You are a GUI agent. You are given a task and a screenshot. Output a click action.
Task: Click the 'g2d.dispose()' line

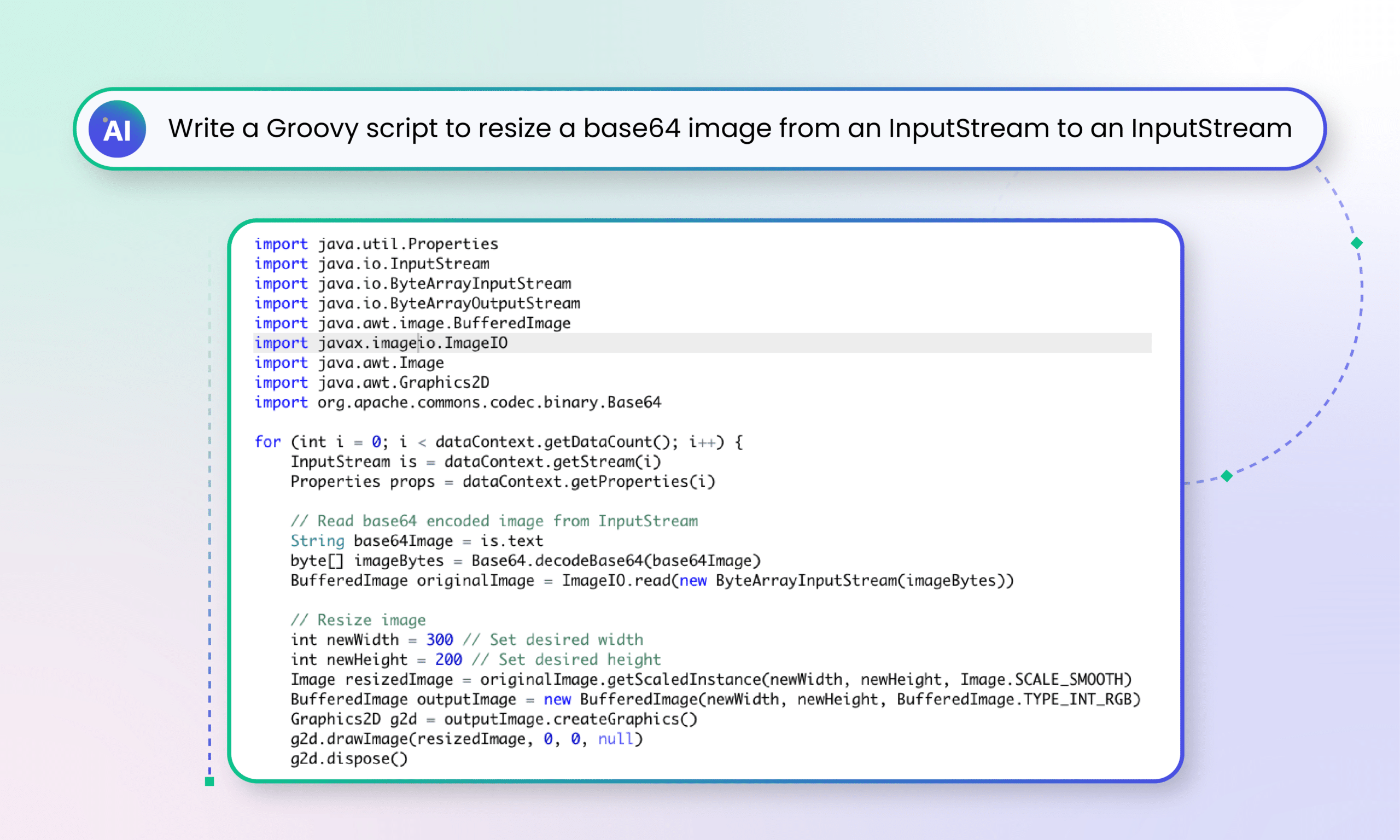pyautogui.click(x=349, y=759)
